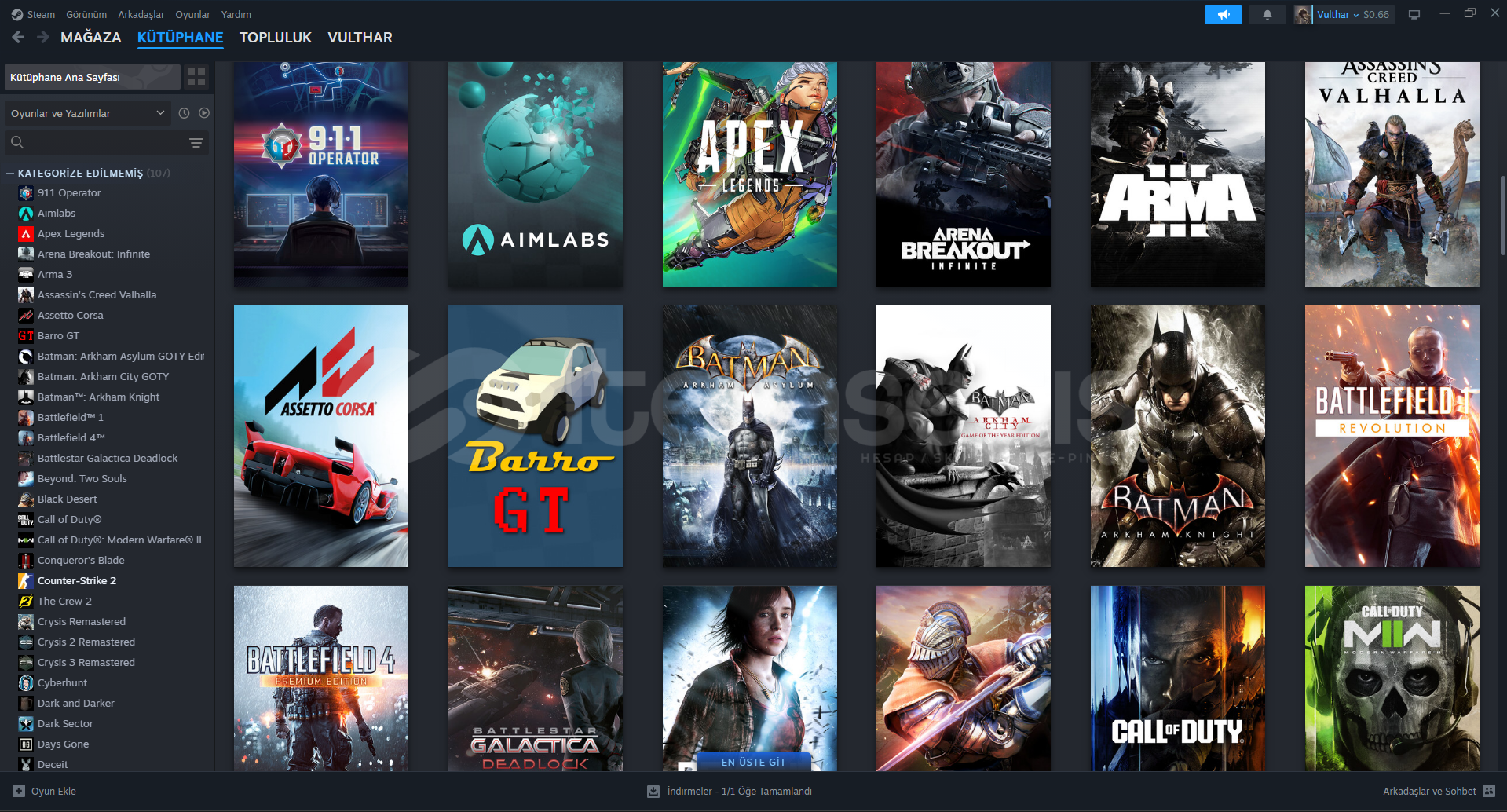Viewport: 1507px width, 812px height.
Task: Go back with the left arrow
Action: 19,37
